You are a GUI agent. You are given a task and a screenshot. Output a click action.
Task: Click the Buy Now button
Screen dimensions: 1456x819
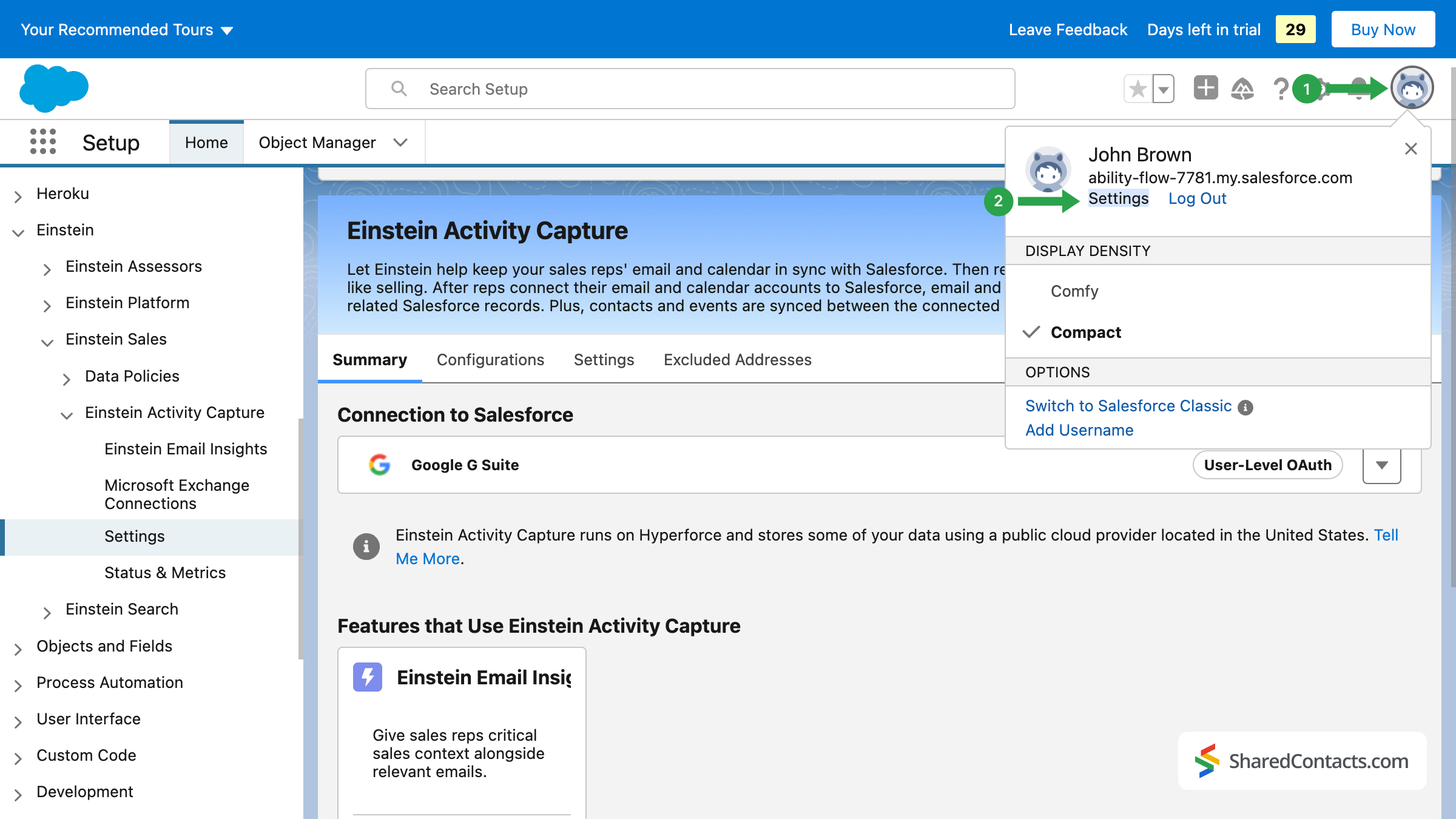pos(1383,29)
